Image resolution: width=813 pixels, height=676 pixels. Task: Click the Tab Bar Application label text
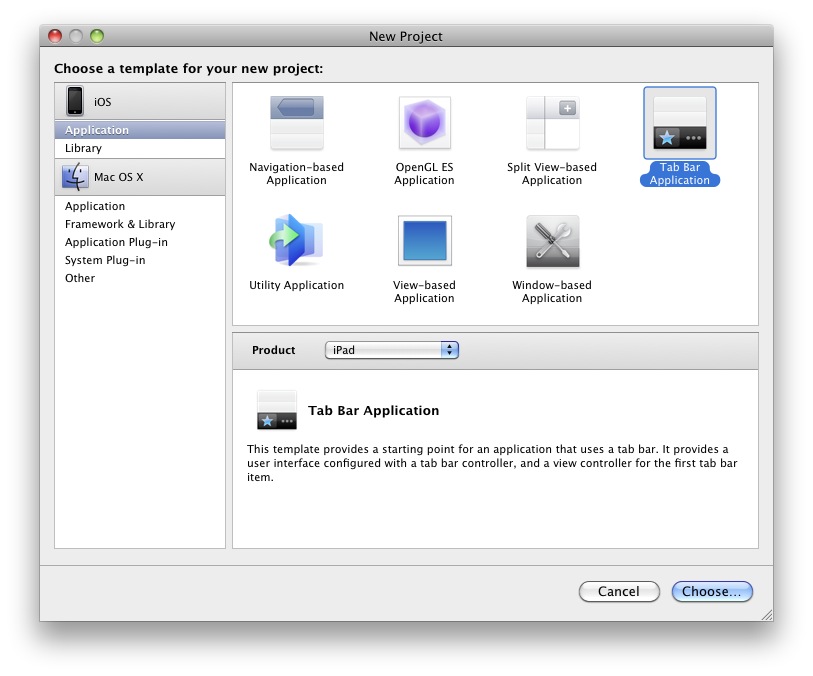680,174
